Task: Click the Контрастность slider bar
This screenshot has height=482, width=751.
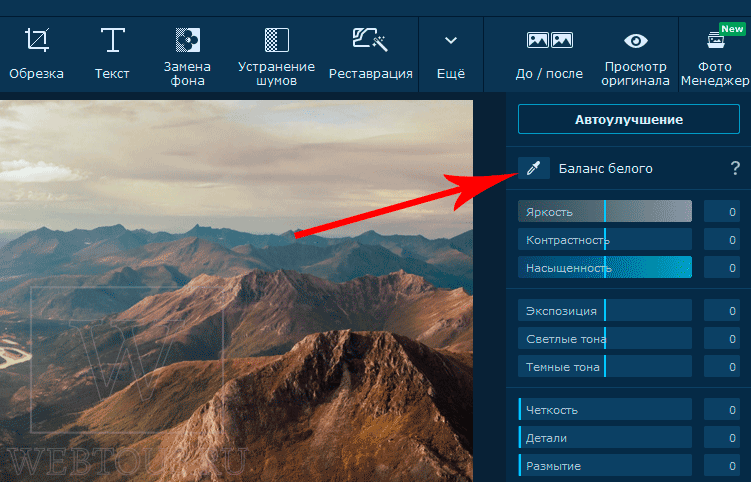Action: 605,240
